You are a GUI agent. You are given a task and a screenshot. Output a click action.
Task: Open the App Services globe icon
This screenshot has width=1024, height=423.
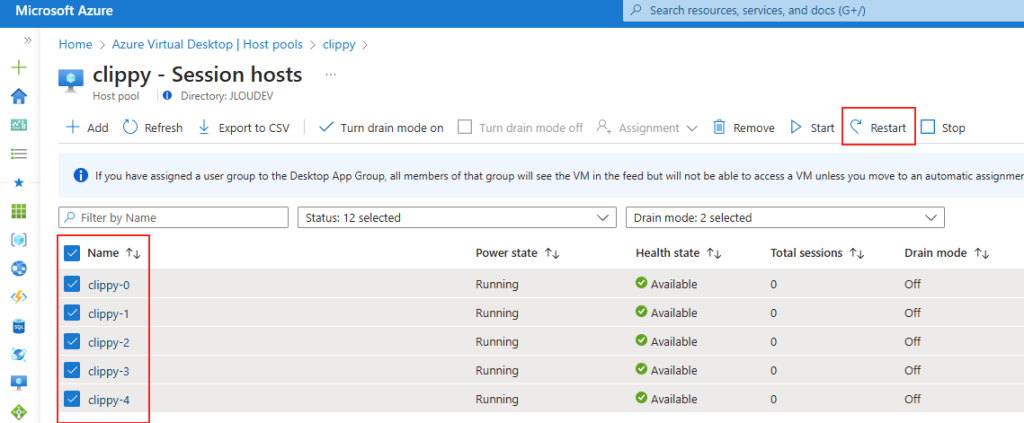point(20,268)
